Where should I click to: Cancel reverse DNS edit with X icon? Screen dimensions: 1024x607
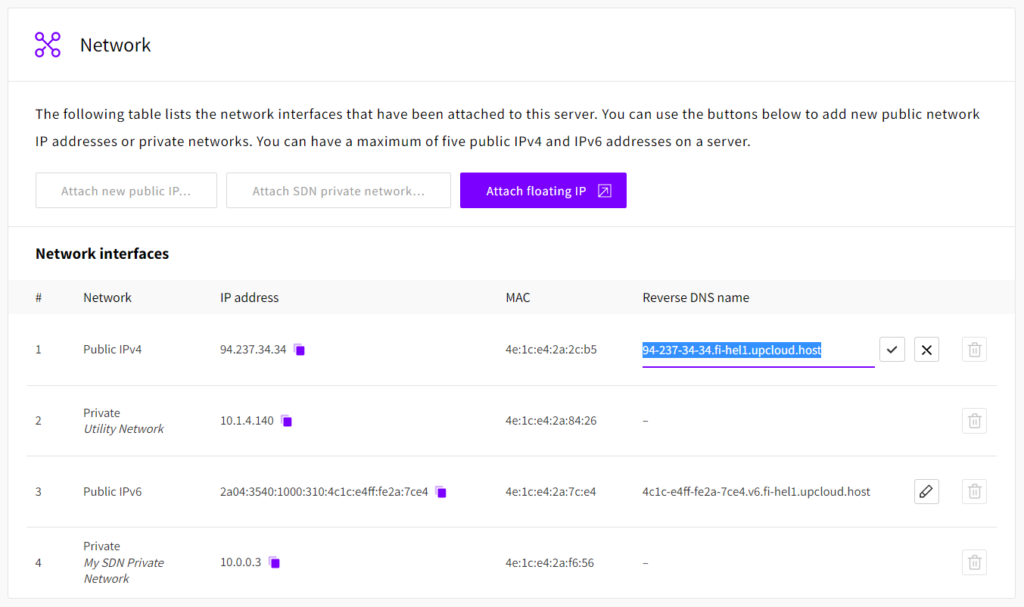(926, 350)
